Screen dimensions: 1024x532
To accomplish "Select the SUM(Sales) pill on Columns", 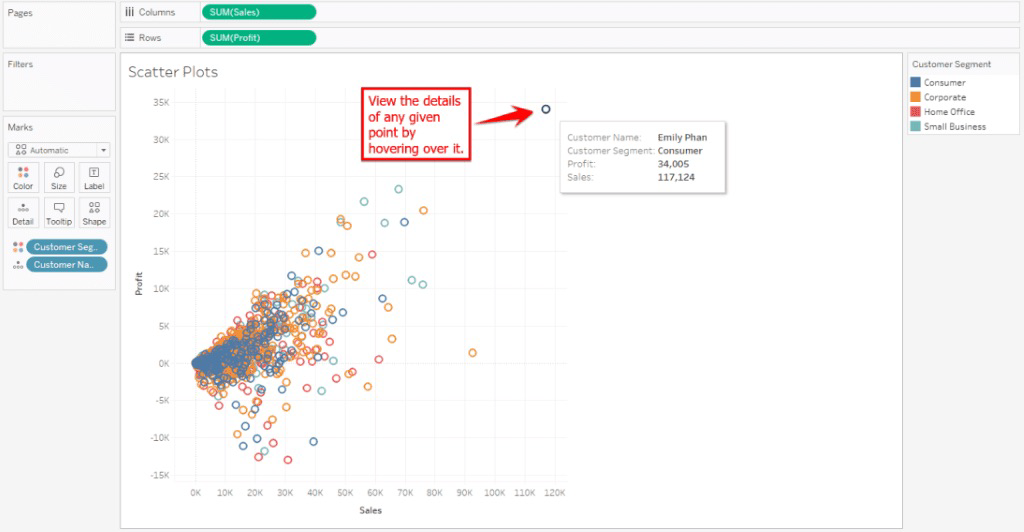I will click(x=258, y=12).
